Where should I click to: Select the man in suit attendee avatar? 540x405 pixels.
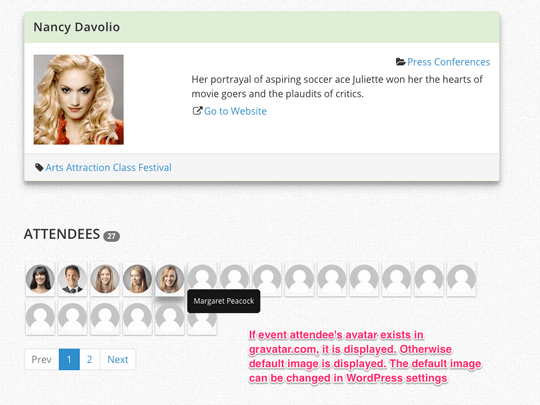(72, 279)
